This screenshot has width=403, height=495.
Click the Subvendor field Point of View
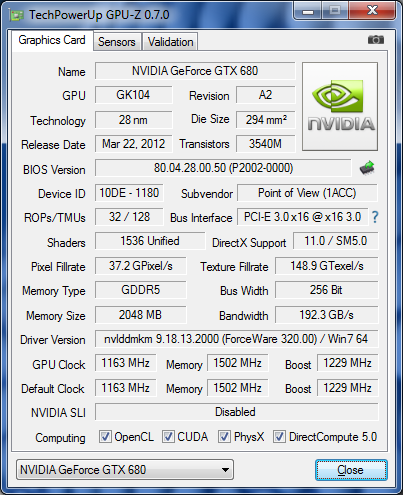307,193
